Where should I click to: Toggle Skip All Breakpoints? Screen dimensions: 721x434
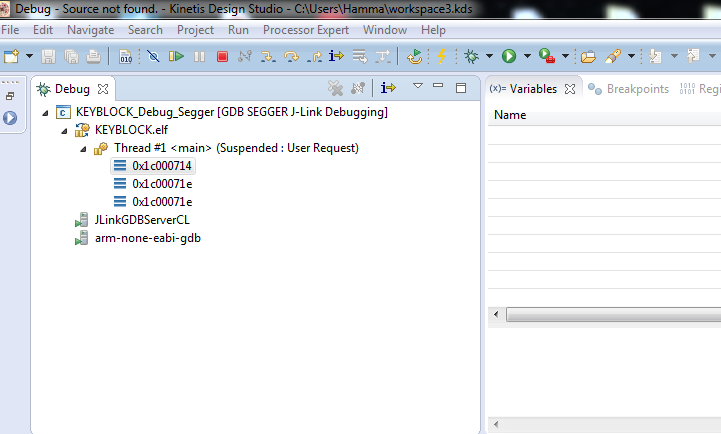(153, 57)
